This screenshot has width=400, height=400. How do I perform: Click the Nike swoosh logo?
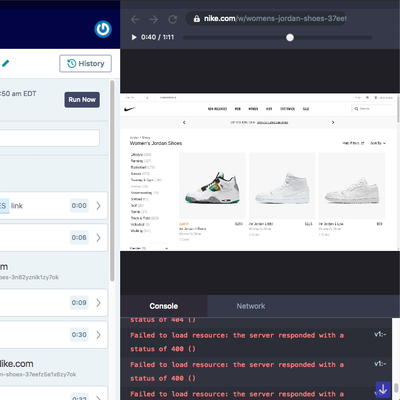point(130,109)
